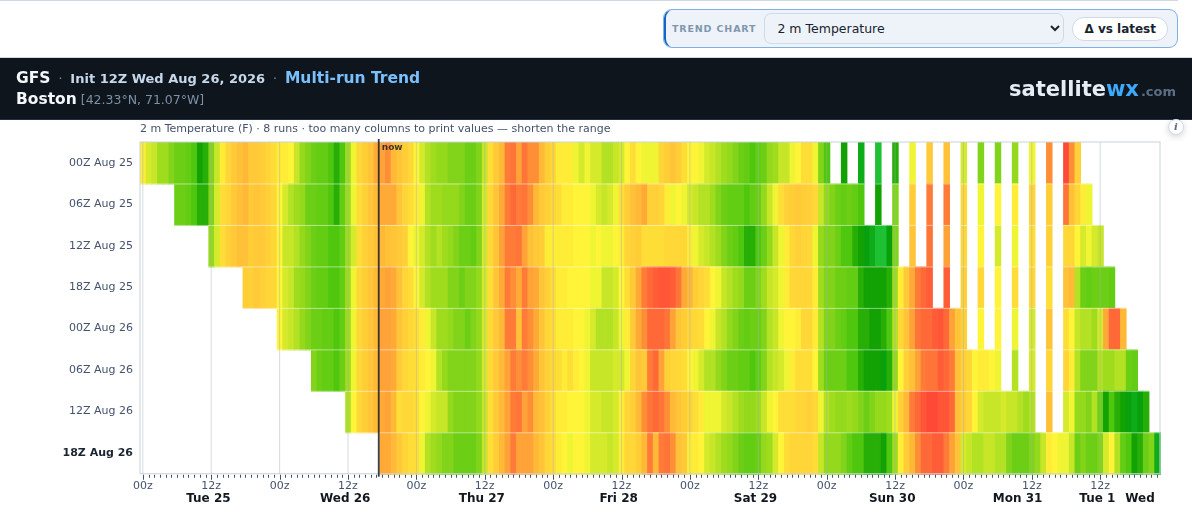Select the 00Z Aug 26 run label
The image size is (1192, 518).
click(x=101, y=327)
